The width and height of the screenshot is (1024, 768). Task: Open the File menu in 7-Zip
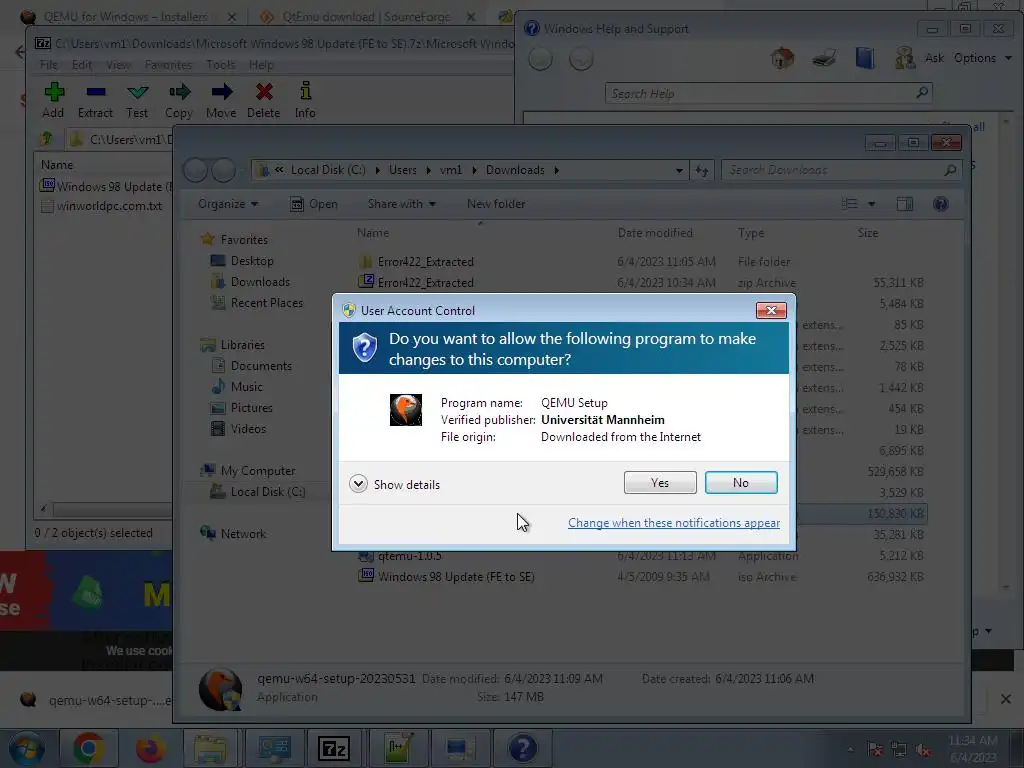pos(48,65)
